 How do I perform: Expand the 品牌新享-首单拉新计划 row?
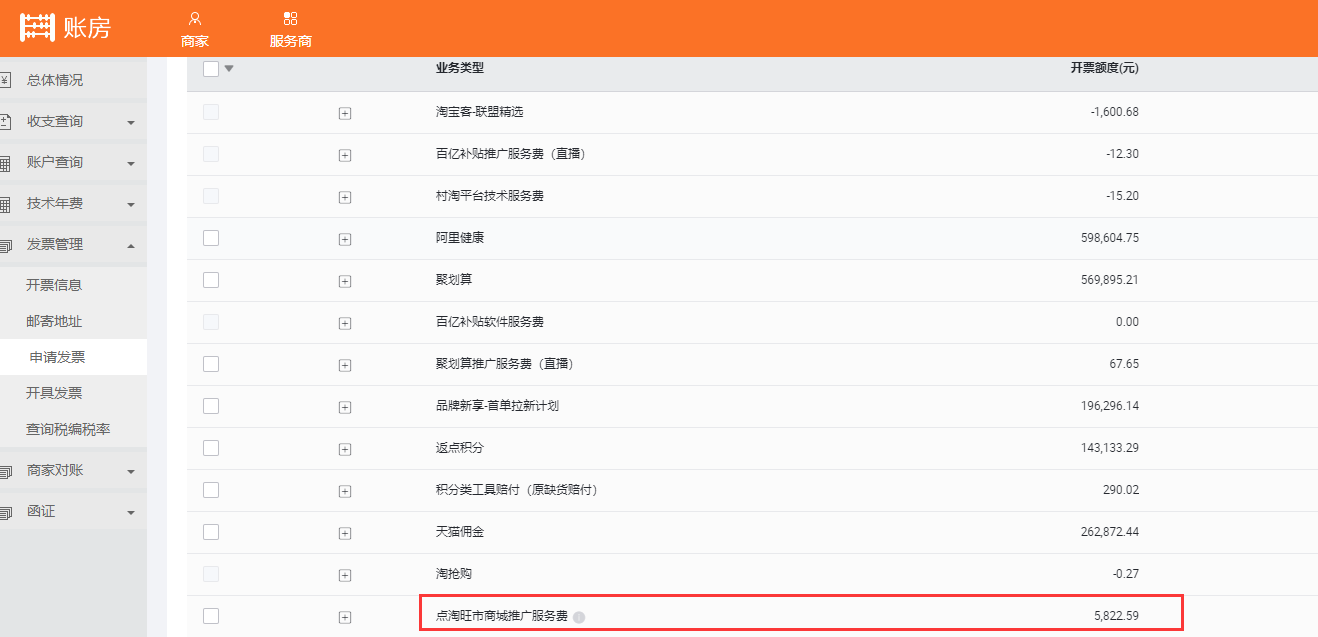point(345,407)
